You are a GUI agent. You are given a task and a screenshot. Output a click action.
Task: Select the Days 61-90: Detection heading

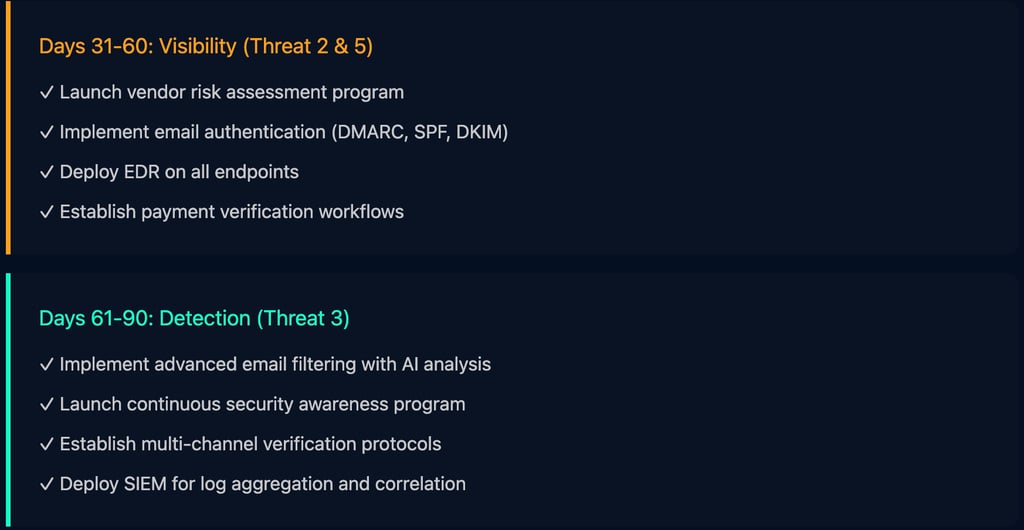pos(194,319)
